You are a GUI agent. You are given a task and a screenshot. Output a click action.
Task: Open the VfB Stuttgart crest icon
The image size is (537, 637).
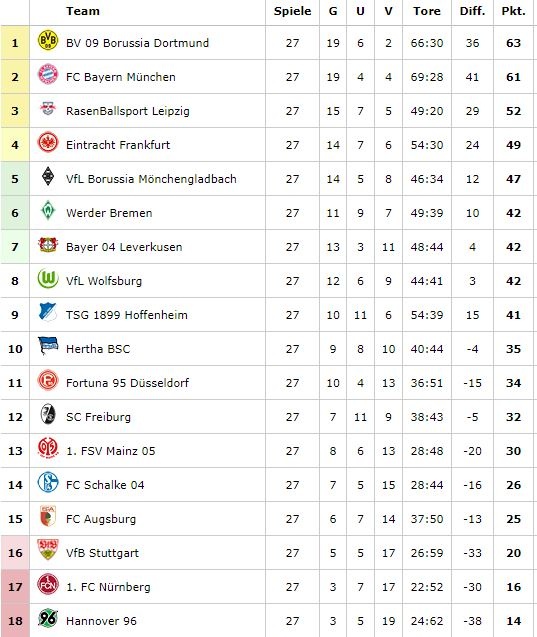tap(48, 550)
